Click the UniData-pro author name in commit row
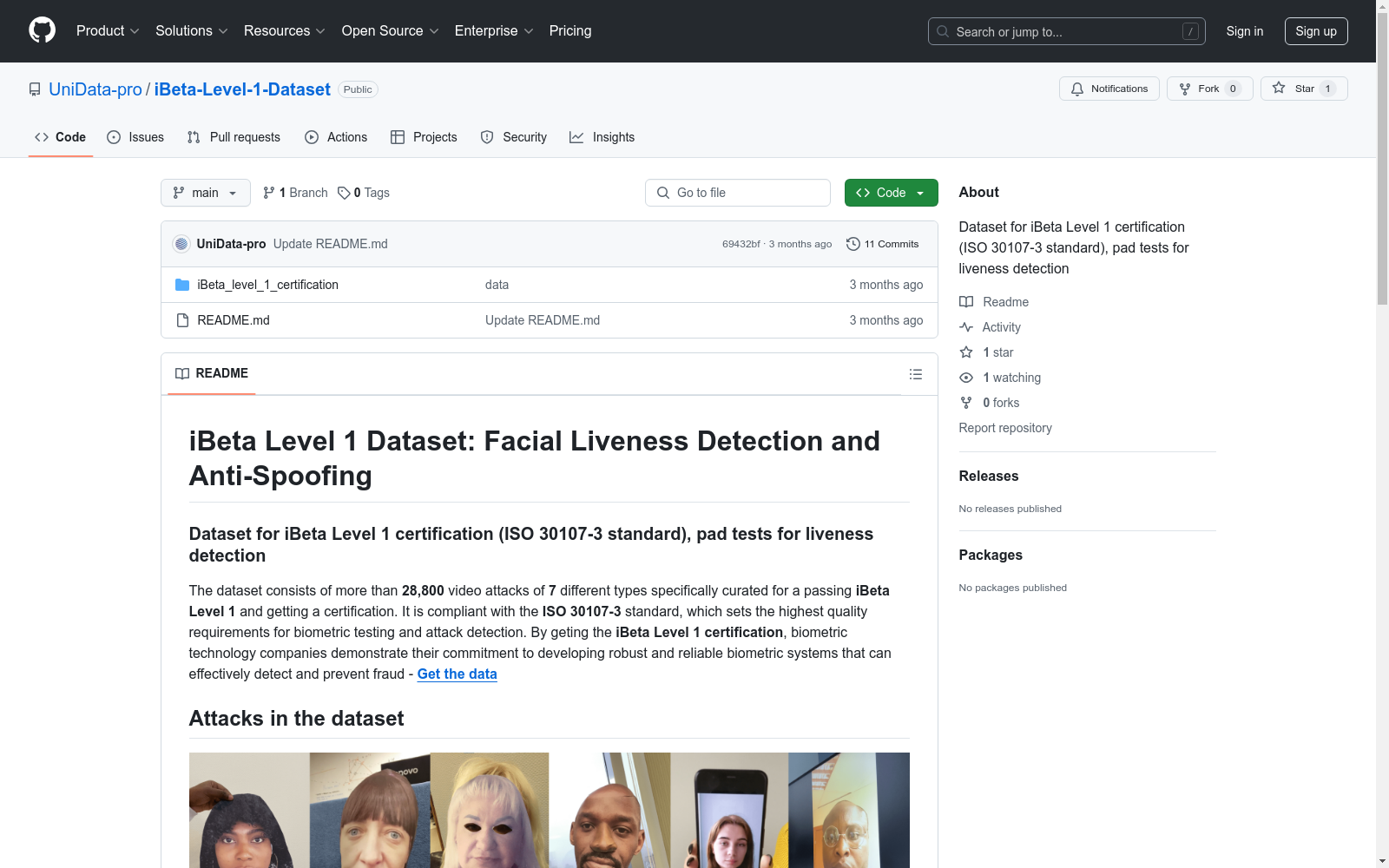The width and height of the screenshot is (1389, 868). (231, 244)
